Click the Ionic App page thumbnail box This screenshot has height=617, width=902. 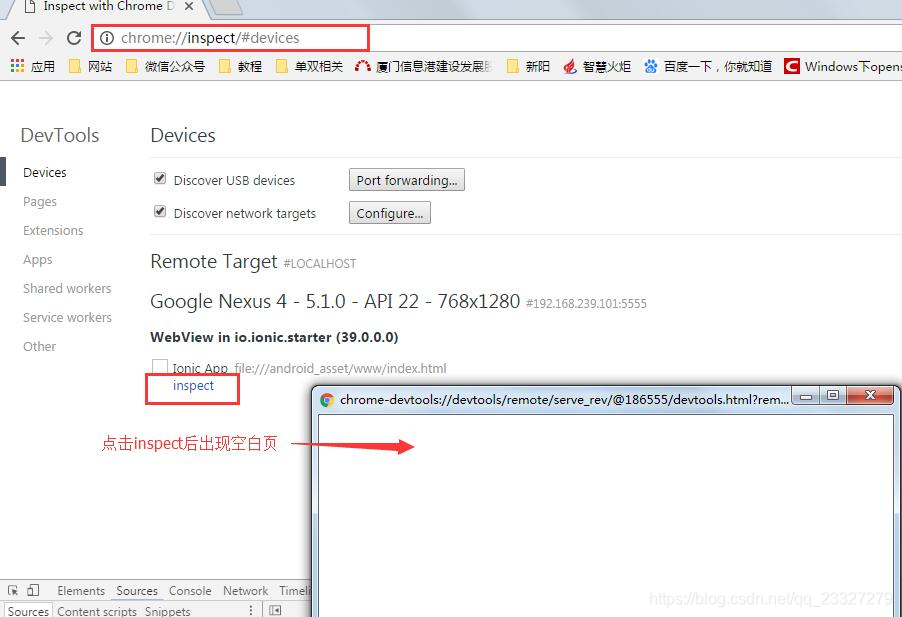click(x=160, y=366)
